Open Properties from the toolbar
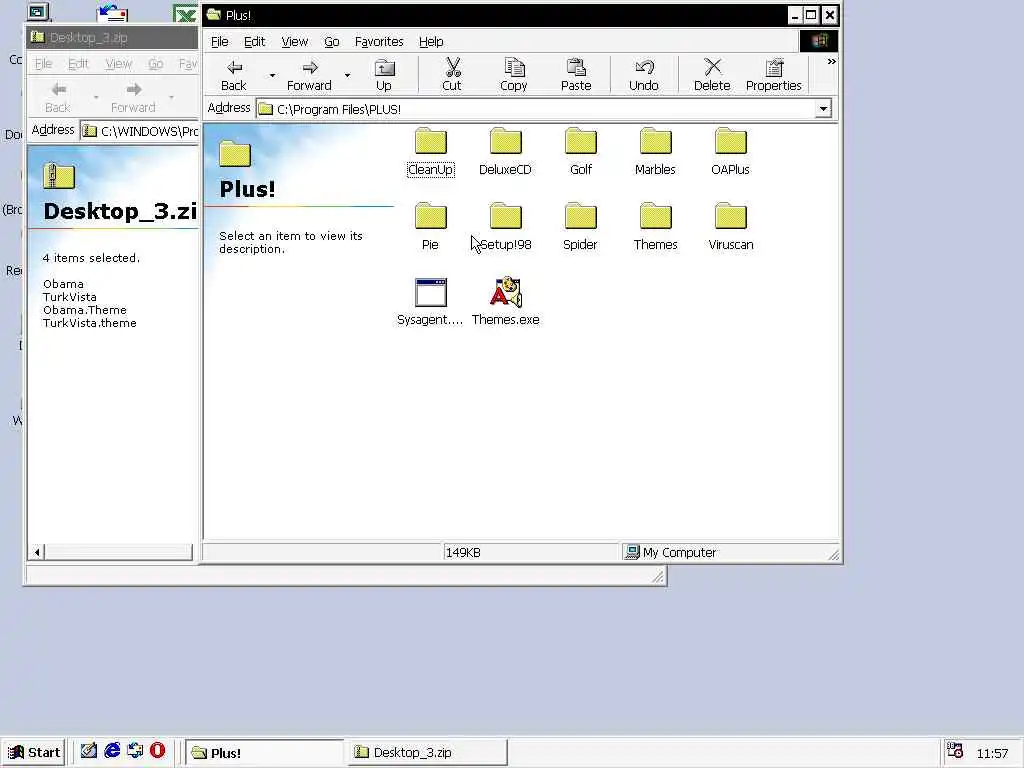Screen dimensions: 1024x768 click(774, 75)
